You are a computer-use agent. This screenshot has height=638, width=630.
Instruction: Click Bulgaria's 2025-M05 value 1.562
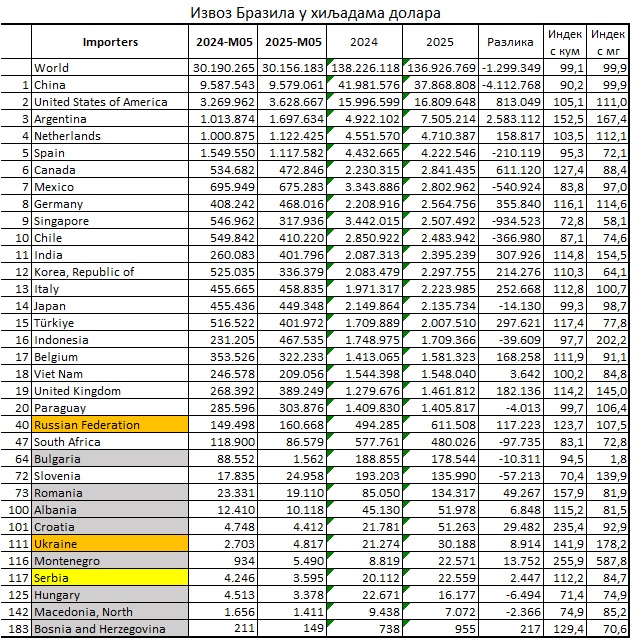(292, 459)
